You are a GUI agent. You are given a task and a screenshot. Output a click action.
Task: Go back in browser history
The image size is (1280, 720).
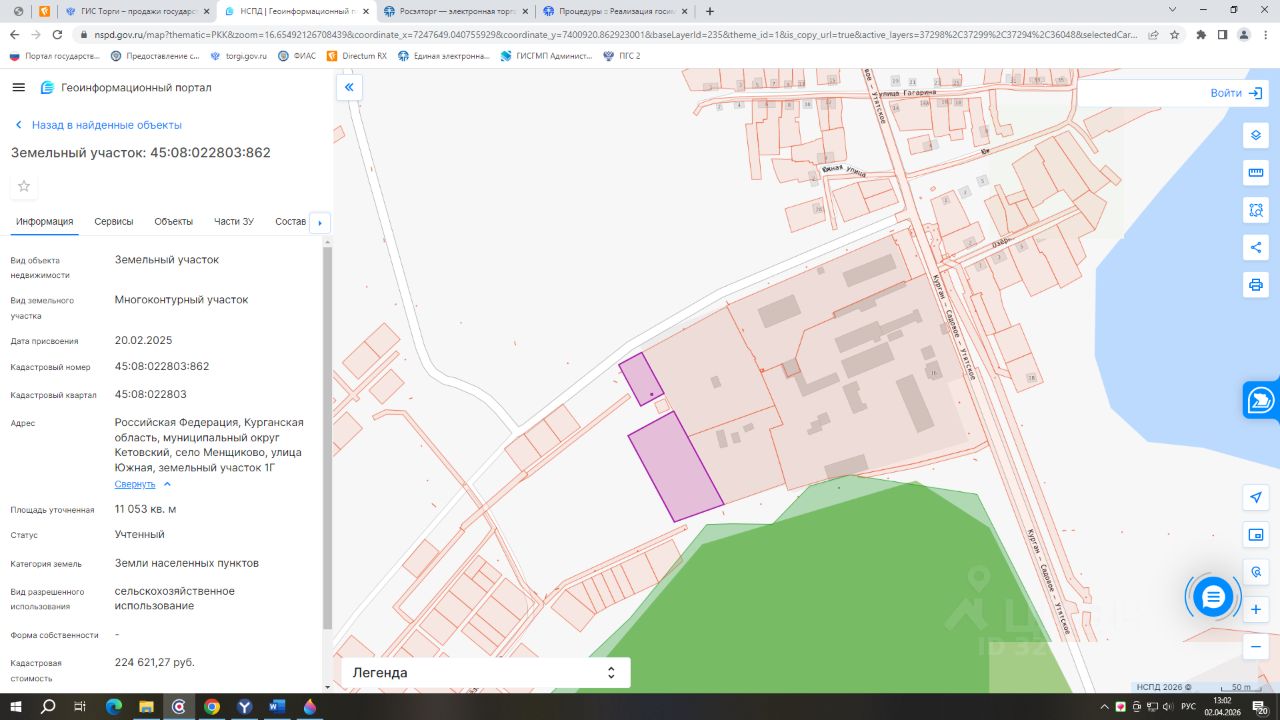coord(13,34)
